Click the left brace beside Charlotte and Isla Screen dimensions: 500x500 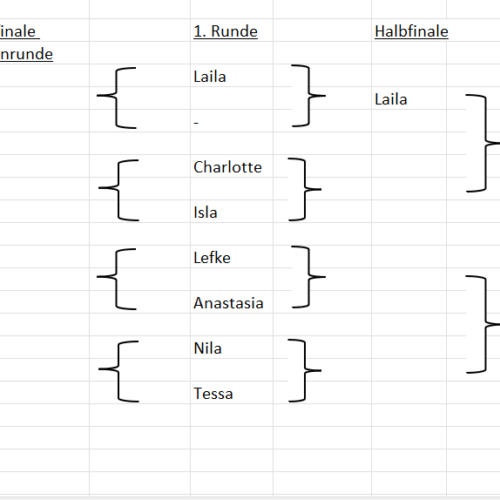pyautogui.click(x=119, y=190)
